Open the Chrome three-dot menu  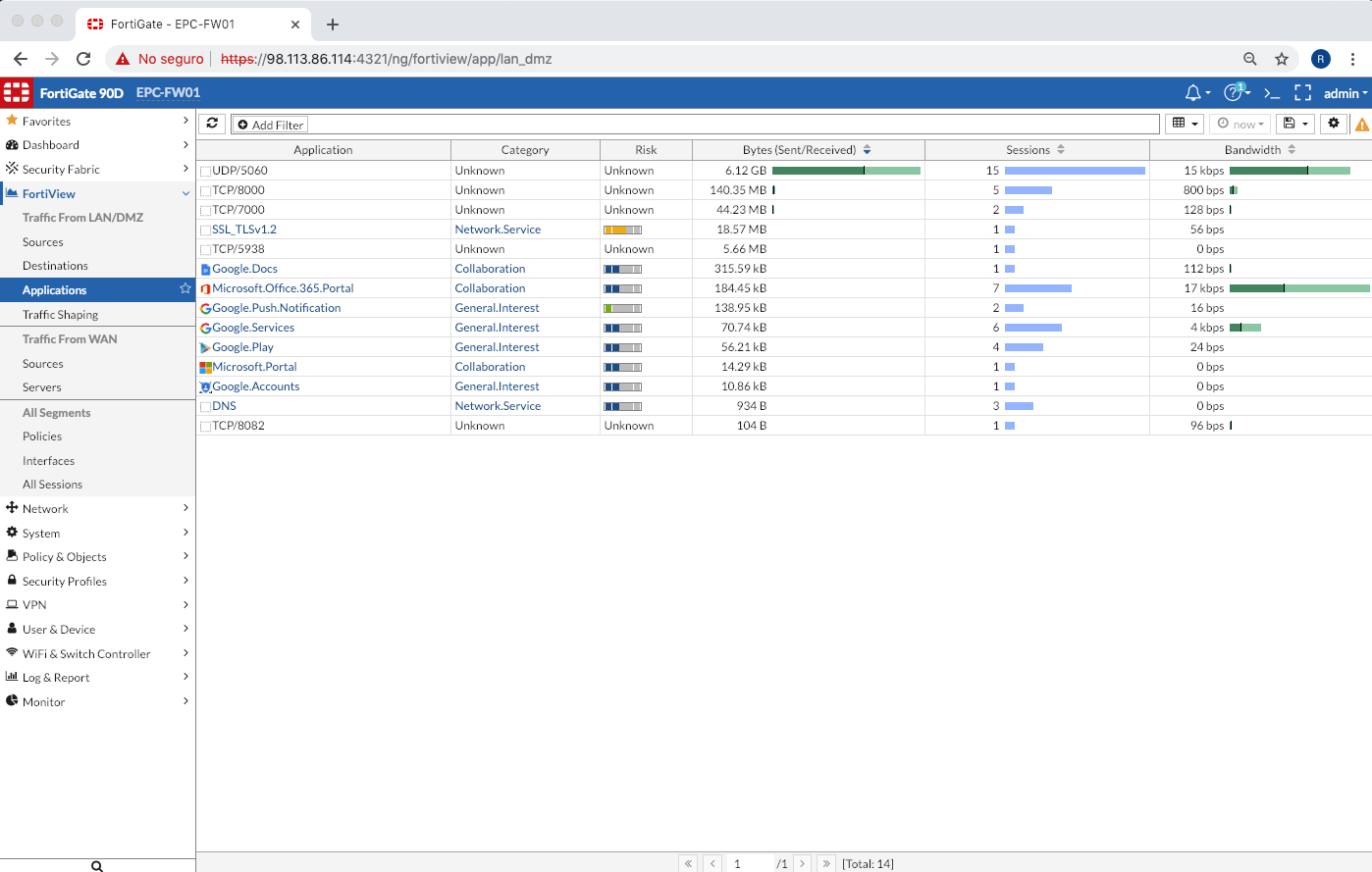point(1352,59)
